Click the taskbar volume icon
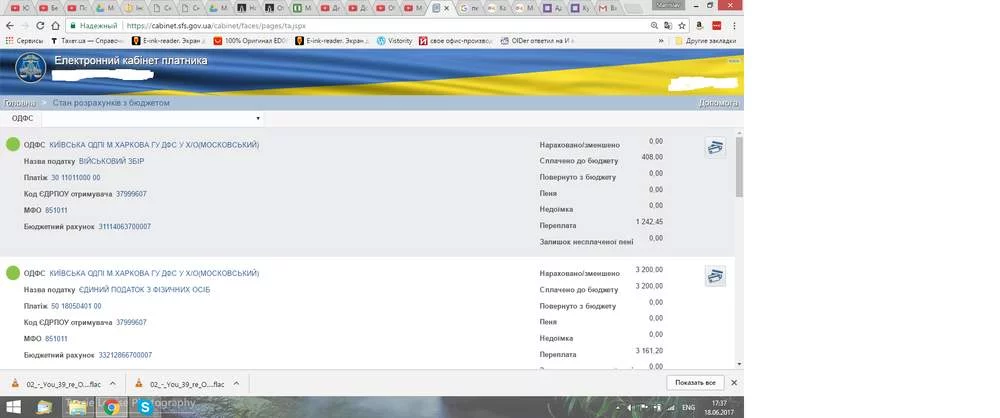Image resolution: width=1000 pixels, height=418 pixels. pos(630,407)
